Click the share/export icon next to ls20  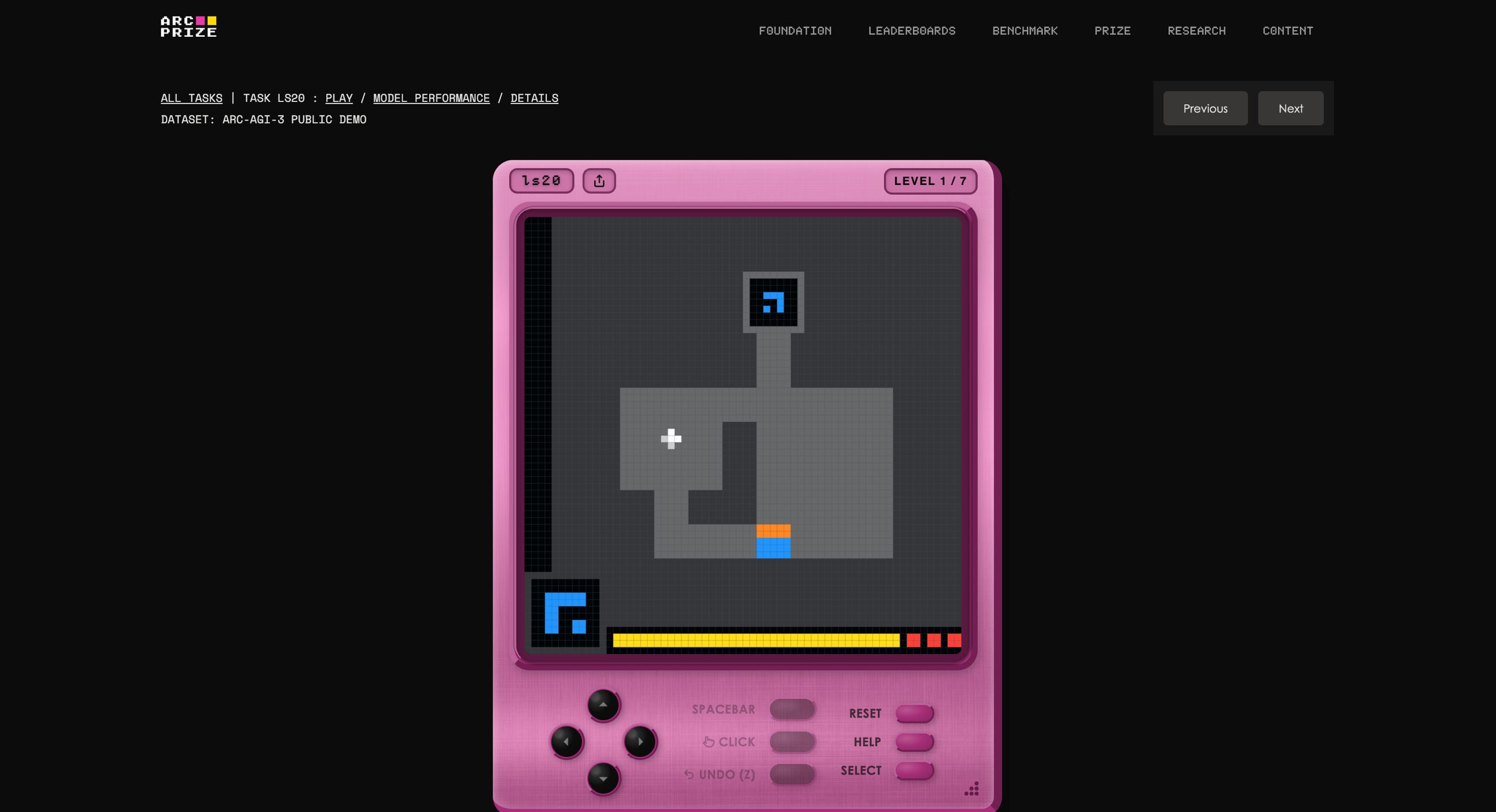click(599, 181)
